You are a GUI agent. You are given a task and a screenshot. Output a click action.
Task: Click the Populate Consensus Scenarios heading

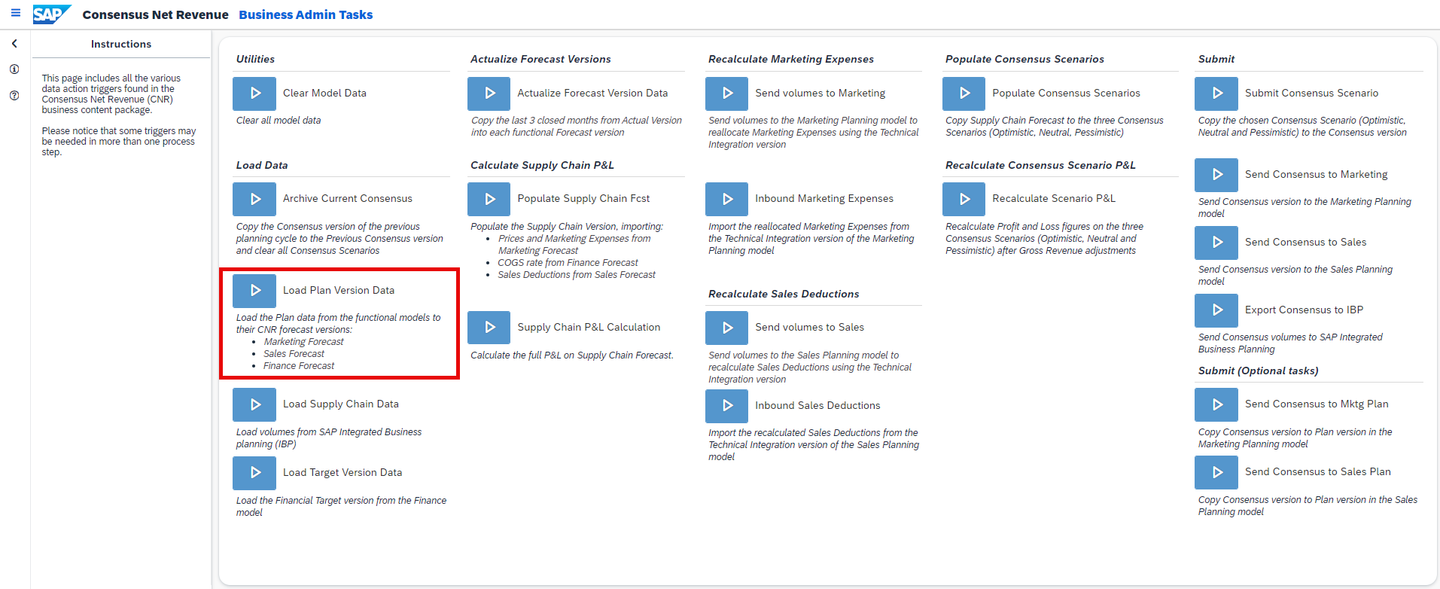(x=1025, y=59)
